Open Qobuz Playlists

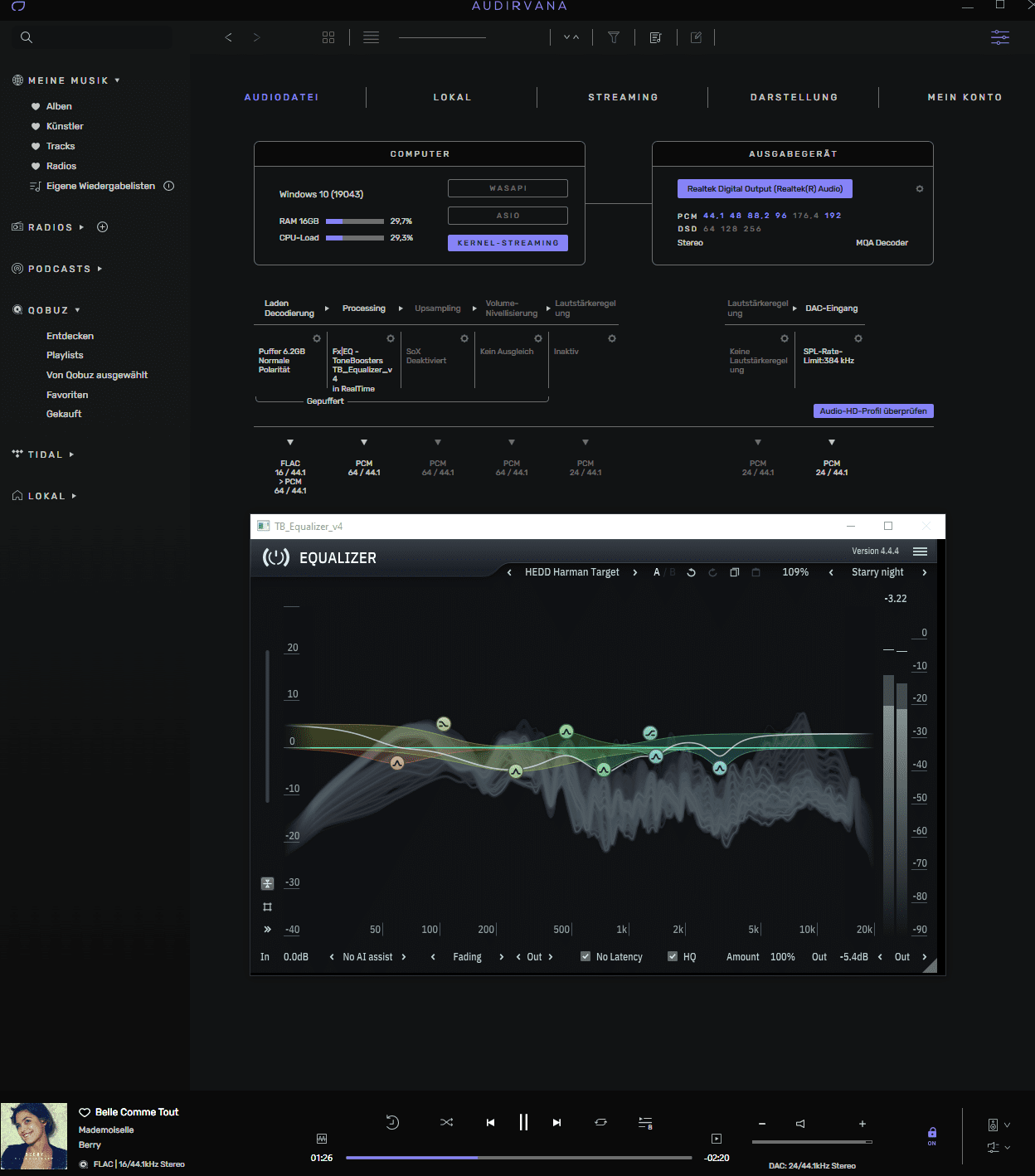point(65,355)
